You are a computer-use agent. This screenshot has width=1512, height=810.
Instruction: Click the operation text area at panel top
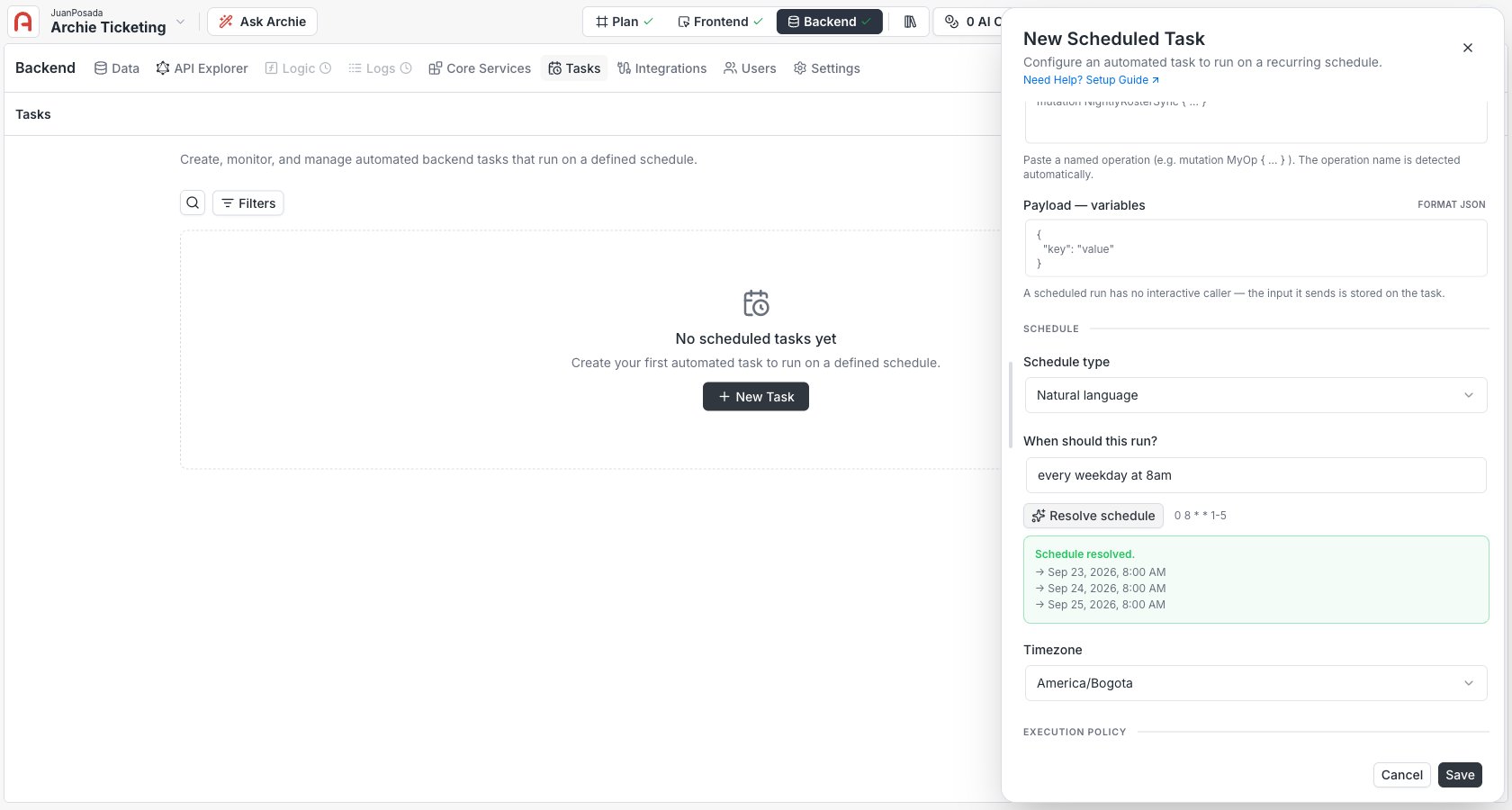[1255, 121]
